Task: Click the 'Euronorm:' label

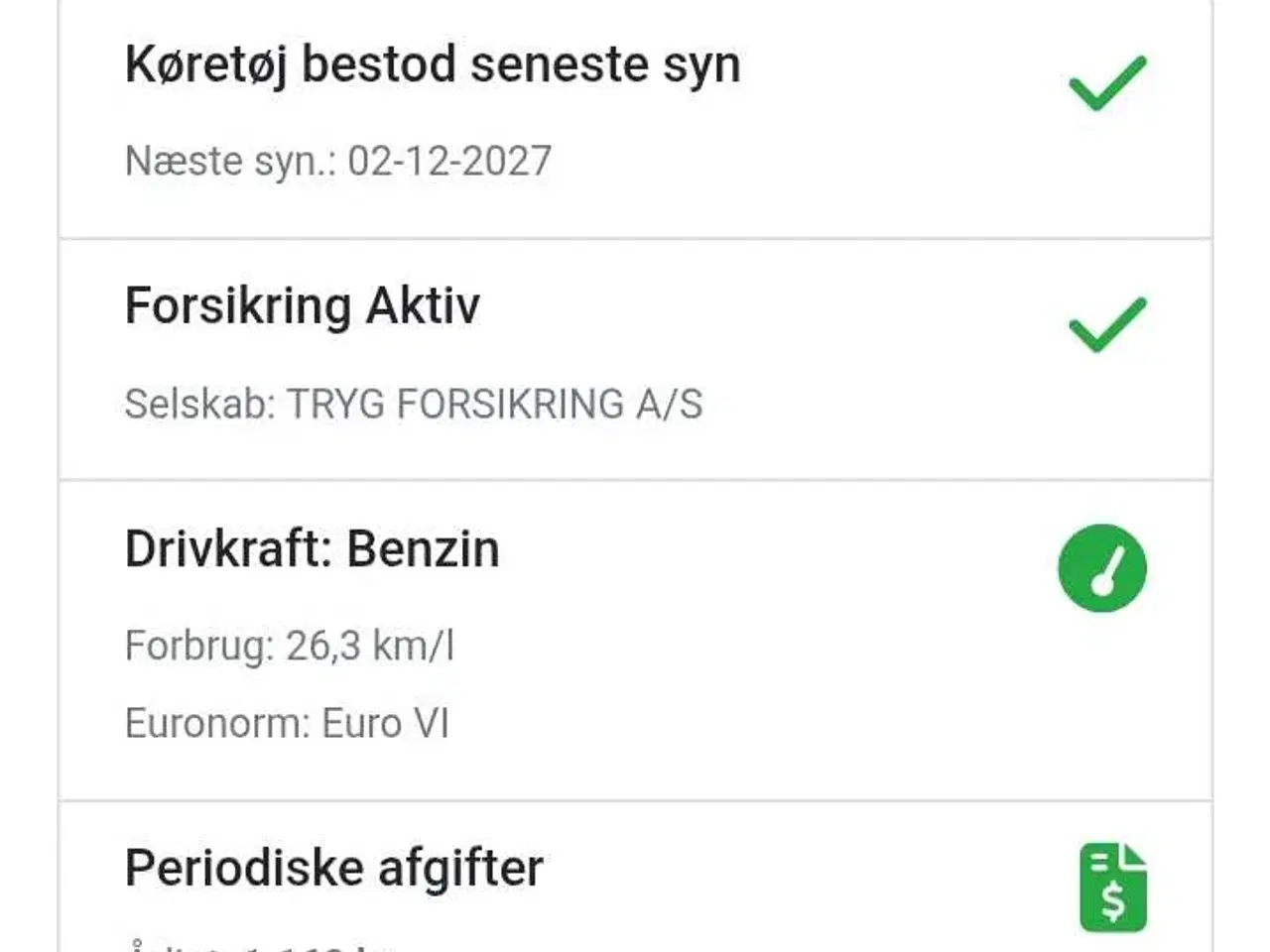Action: click(x=217, y=724)
